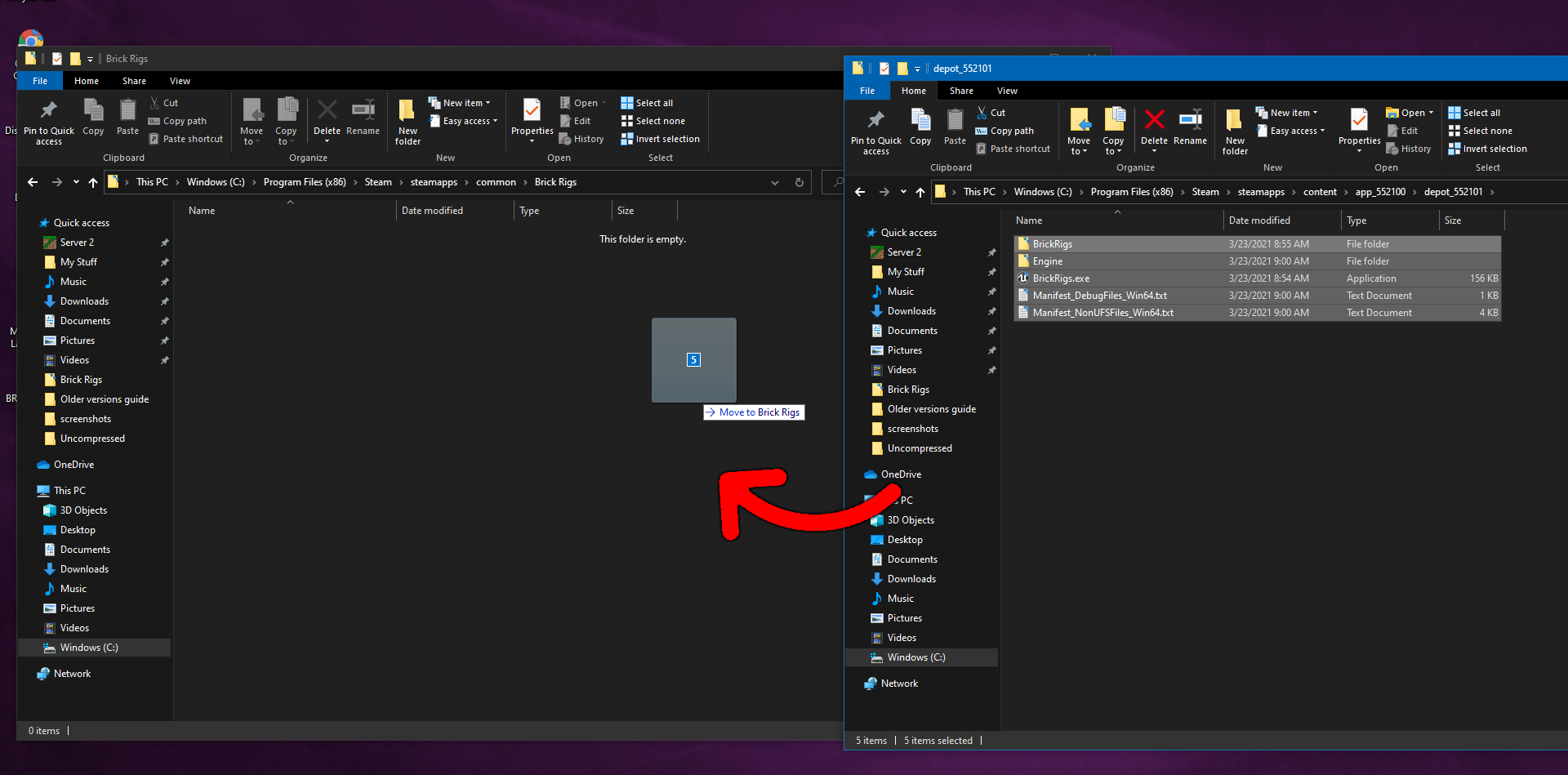Select the Manifest_DebugFiles_Win64.txt file
Image resolution: width=1568 pixels, height=775 pixels.
click(x=1258, y=296)
